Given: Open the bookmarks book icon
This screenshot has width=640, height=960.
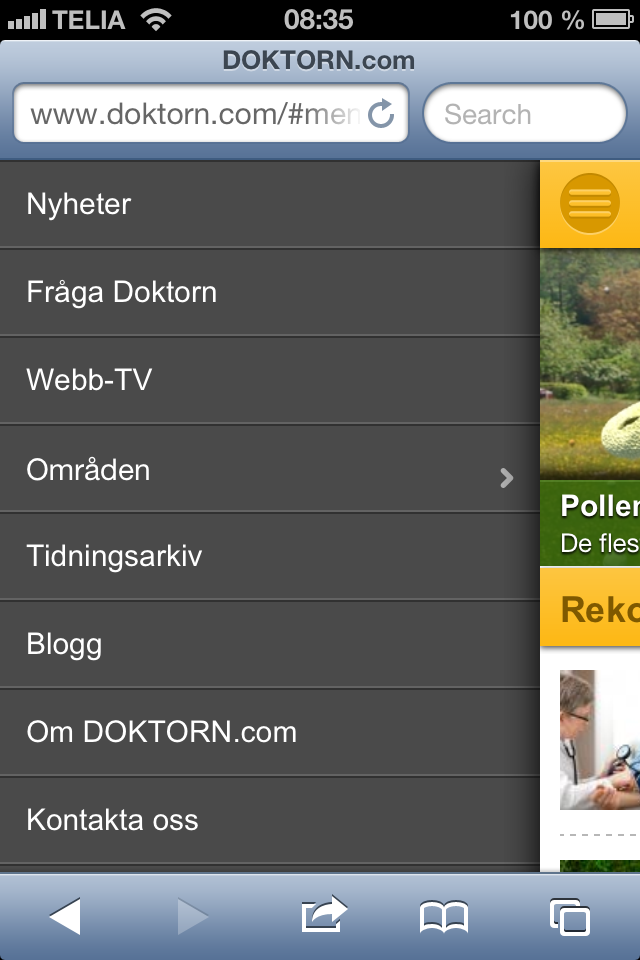Looking at the screenshot, I should click(x=444, y=916).
